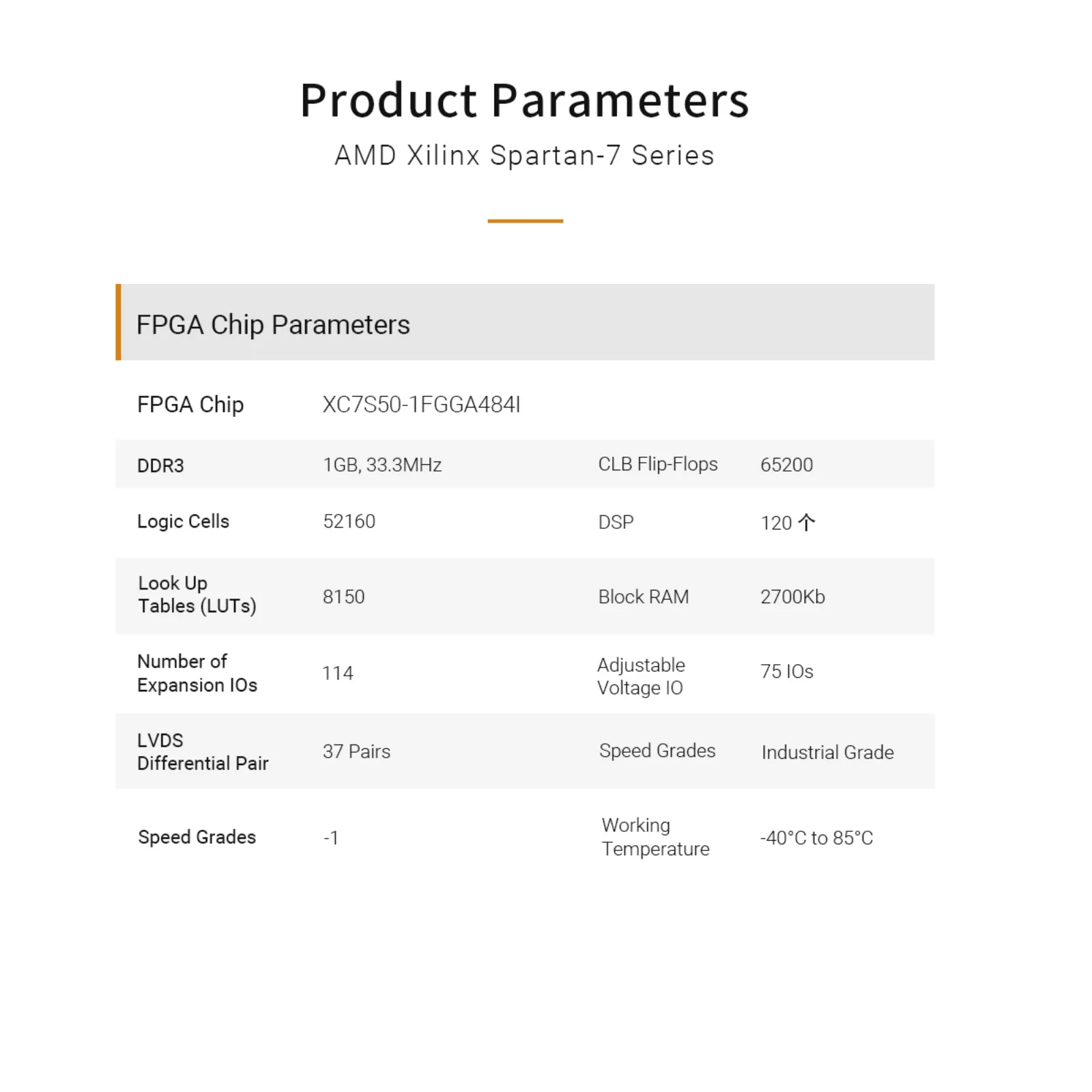Click the Product Parameters heading
Image resolution: width=1092 pixels, height=1092 pixels.
(525, 100)
